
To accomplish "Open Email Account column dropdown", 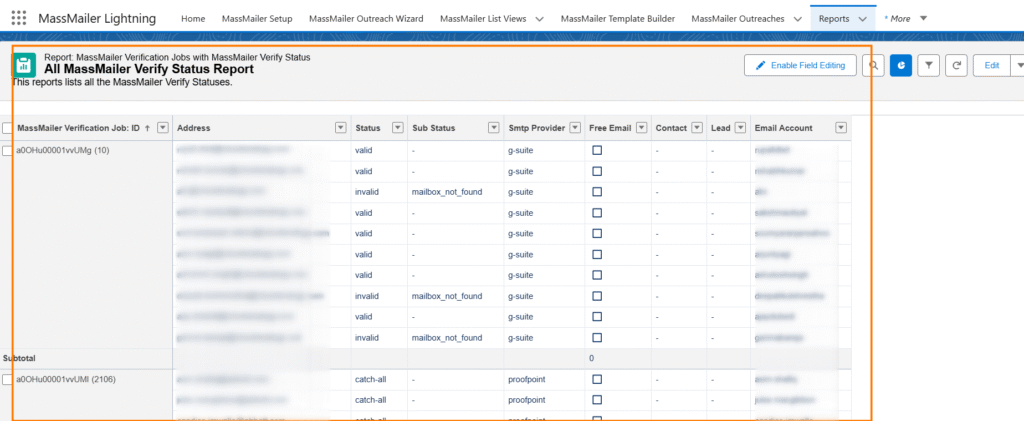I will 841,128.
